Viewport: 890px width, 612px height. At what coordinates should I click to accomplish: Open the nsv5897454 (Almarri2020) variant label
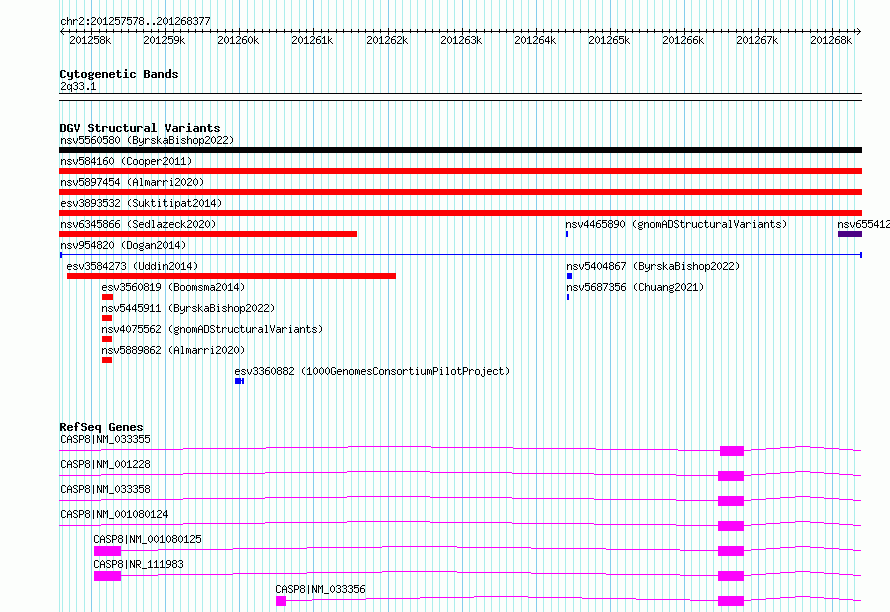132,182
